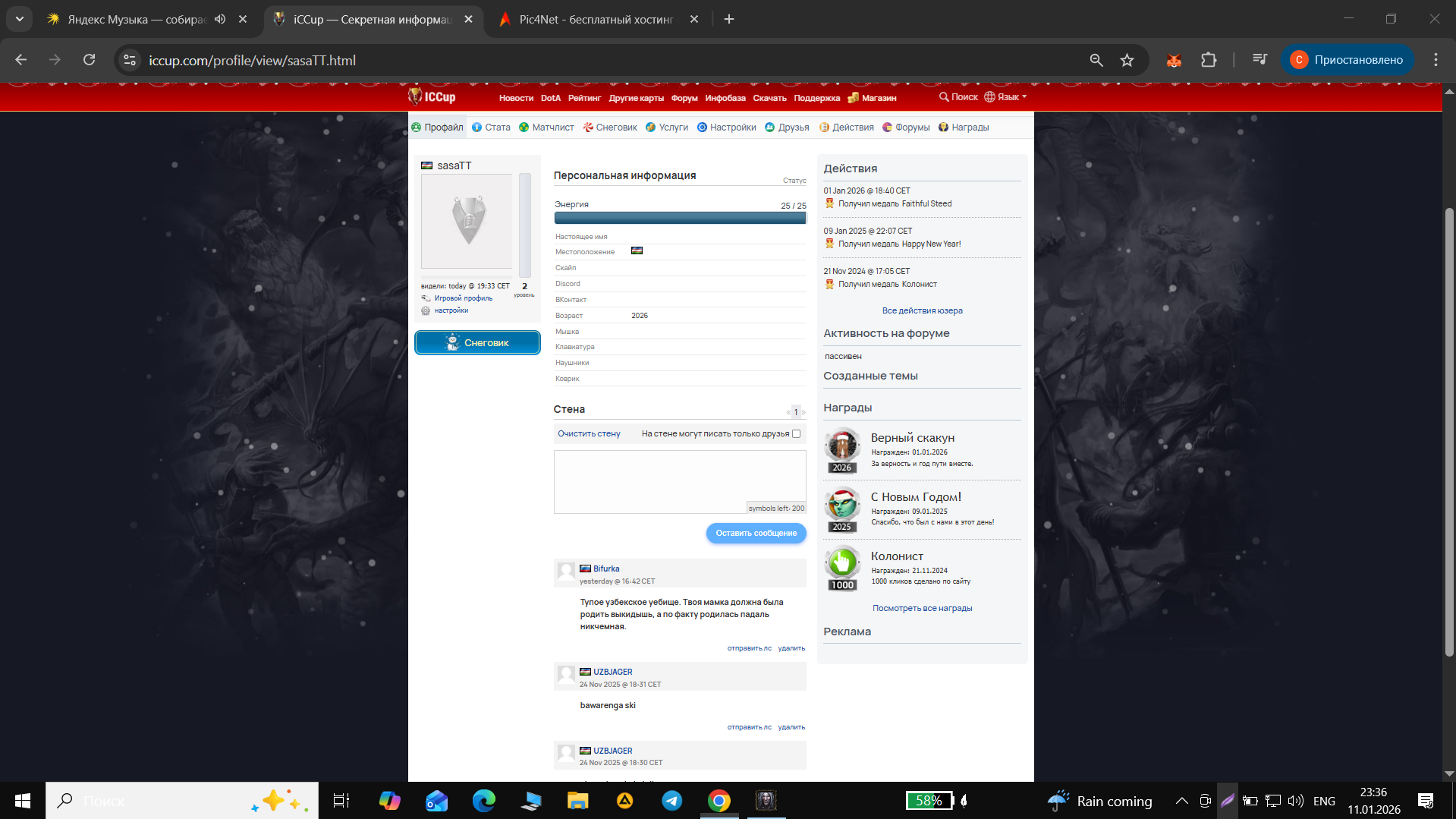The height and width of the screenshot is (819, 1456).
Task: Open the настройки link under avatar
Action: 451,310
